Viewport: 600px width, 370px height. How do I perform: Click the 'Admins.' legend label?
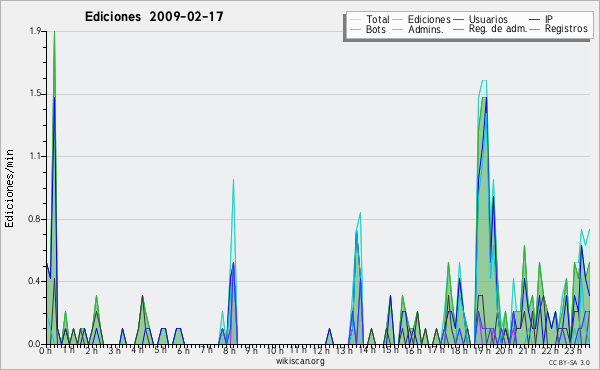[426, 29]
